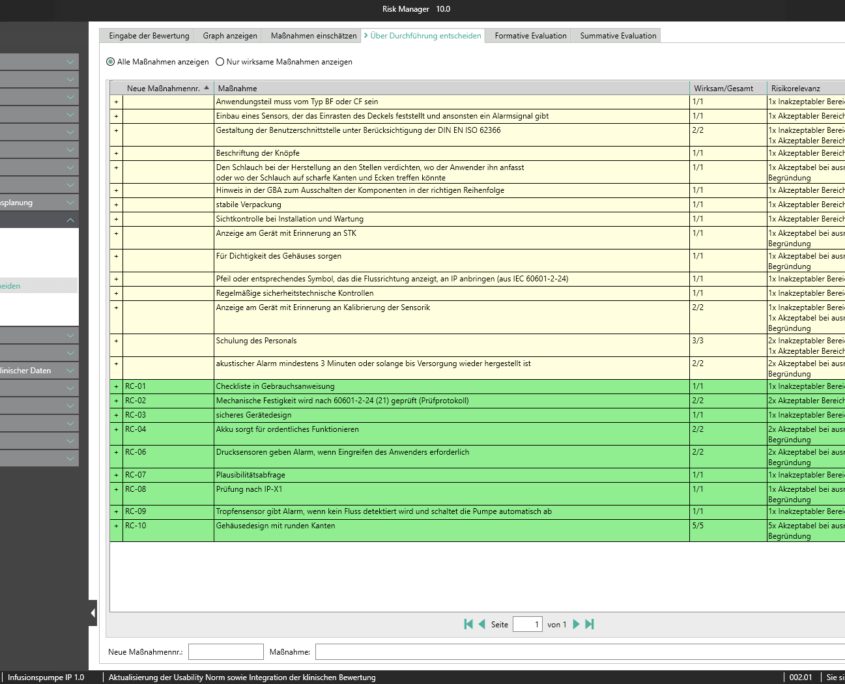This screenshot has width=845, height=684.
Task: Expand row RC-10 plus icon
Action: point(116,525)
